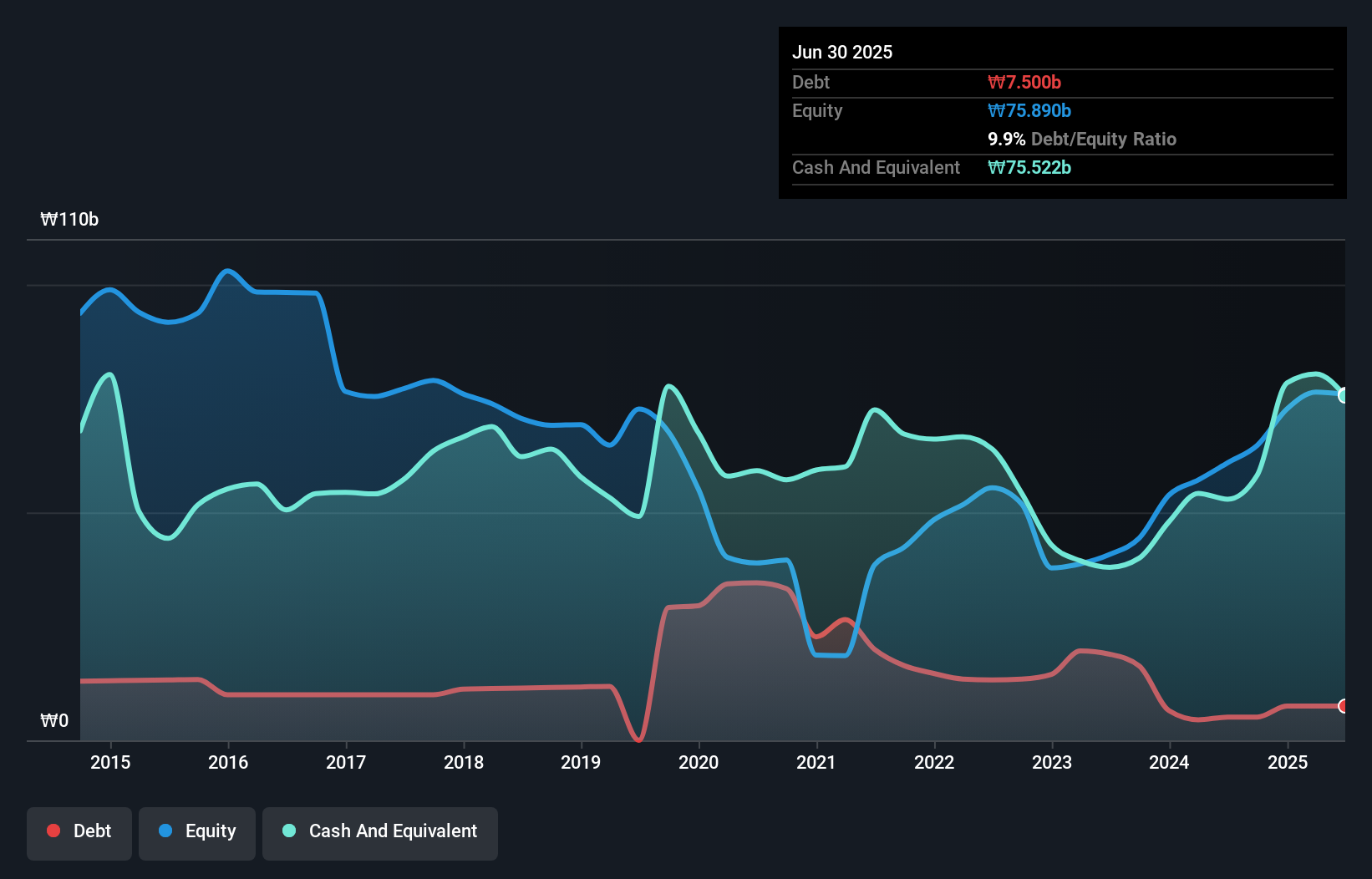
Task: Click the 2015 x-axis label
Action: pos(110,762)
